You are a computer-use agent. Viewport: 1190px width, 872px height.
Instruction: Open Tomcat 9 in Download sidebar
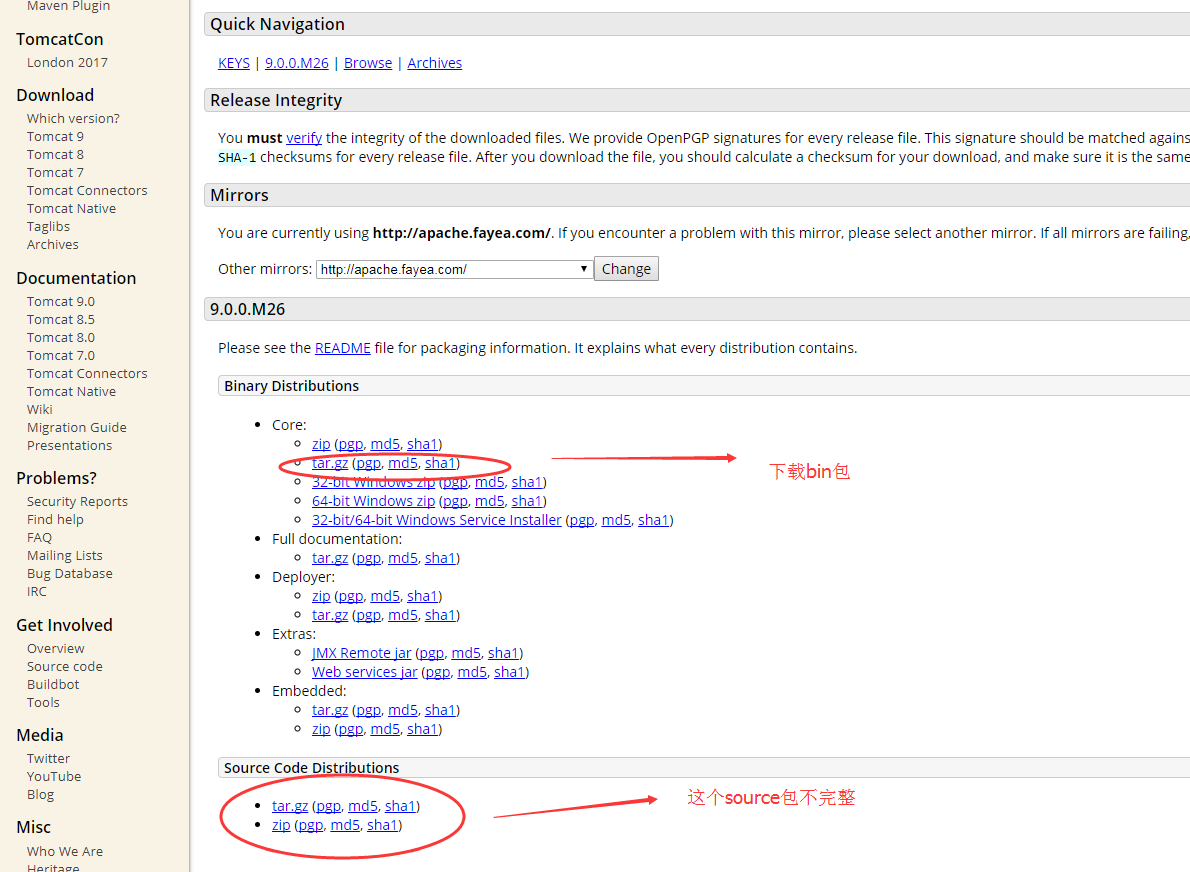tap(55, 136)
